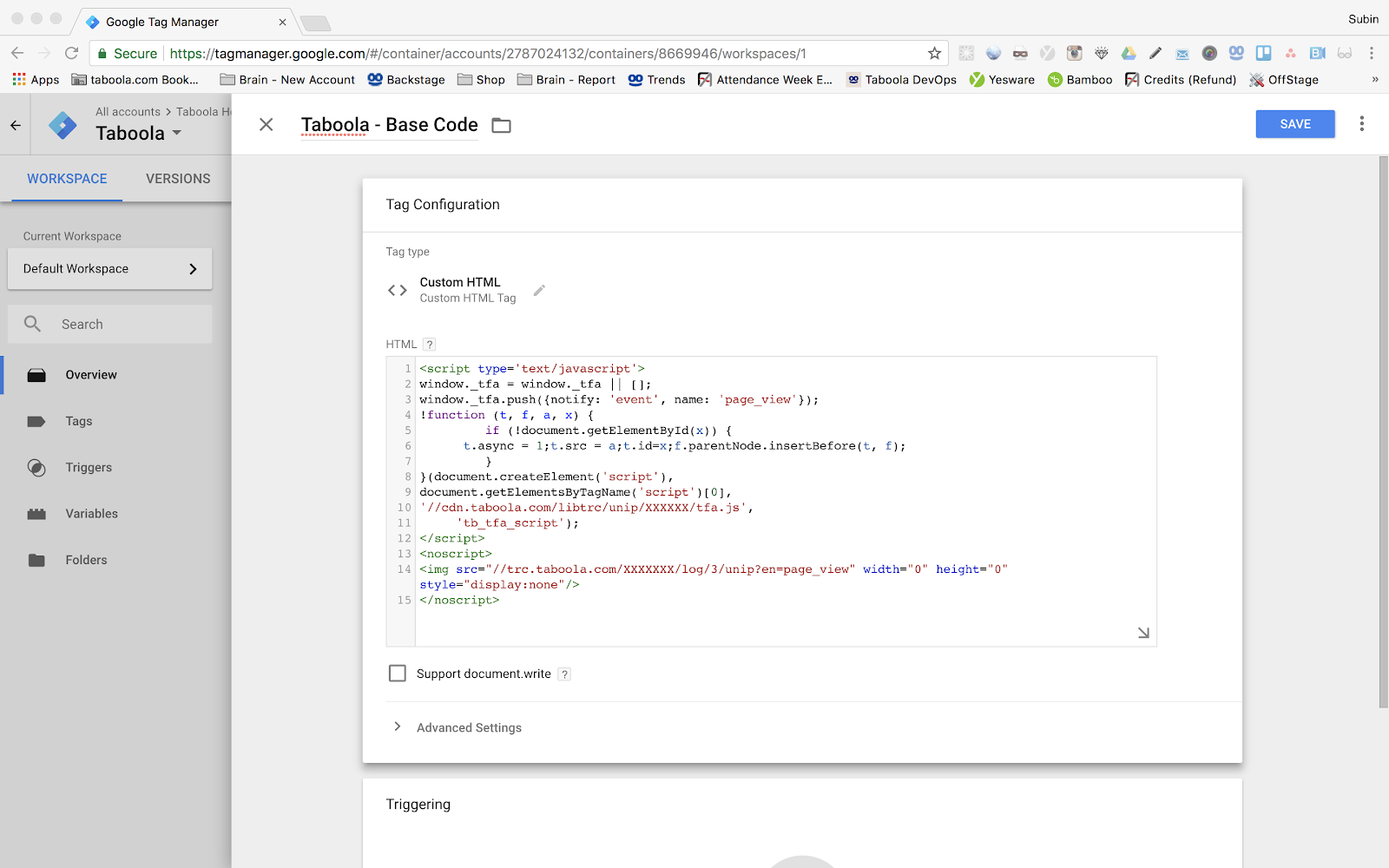The image size is (1389, 868).
Task: Close the tag editor with the X icon
Action: pos(267,125)
